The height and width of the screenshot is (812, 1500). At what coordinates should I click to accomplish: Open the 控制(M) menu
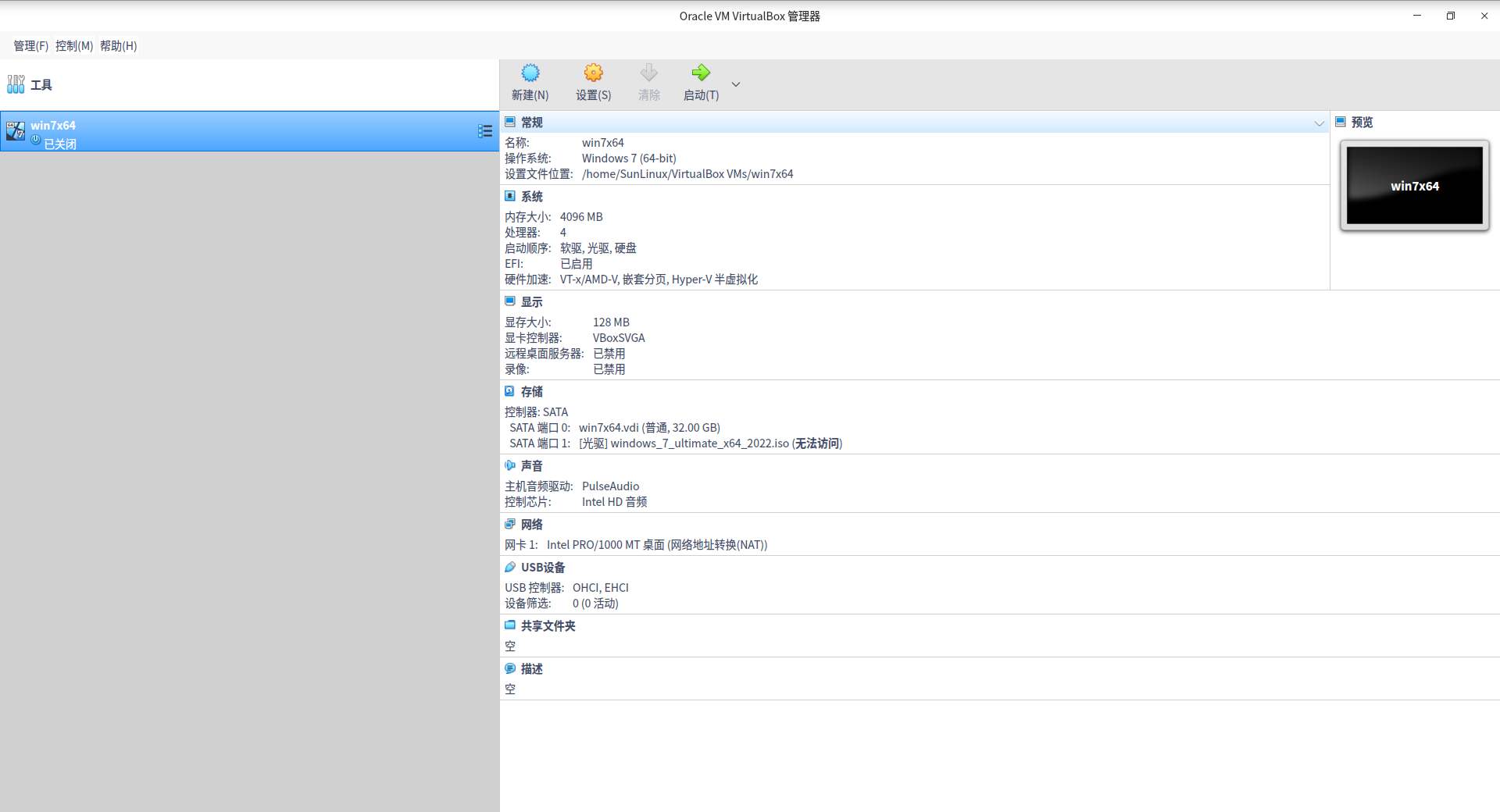coord(74,46)
